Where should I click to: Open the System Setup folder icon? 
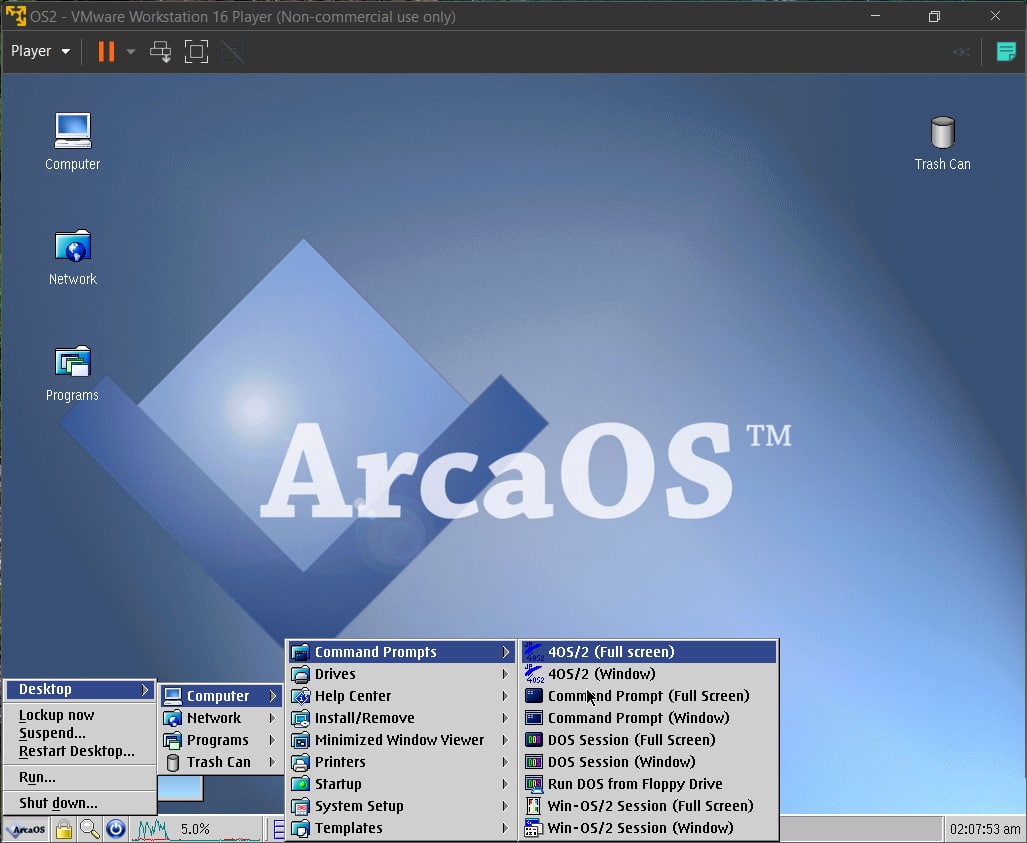click(300, 806)
